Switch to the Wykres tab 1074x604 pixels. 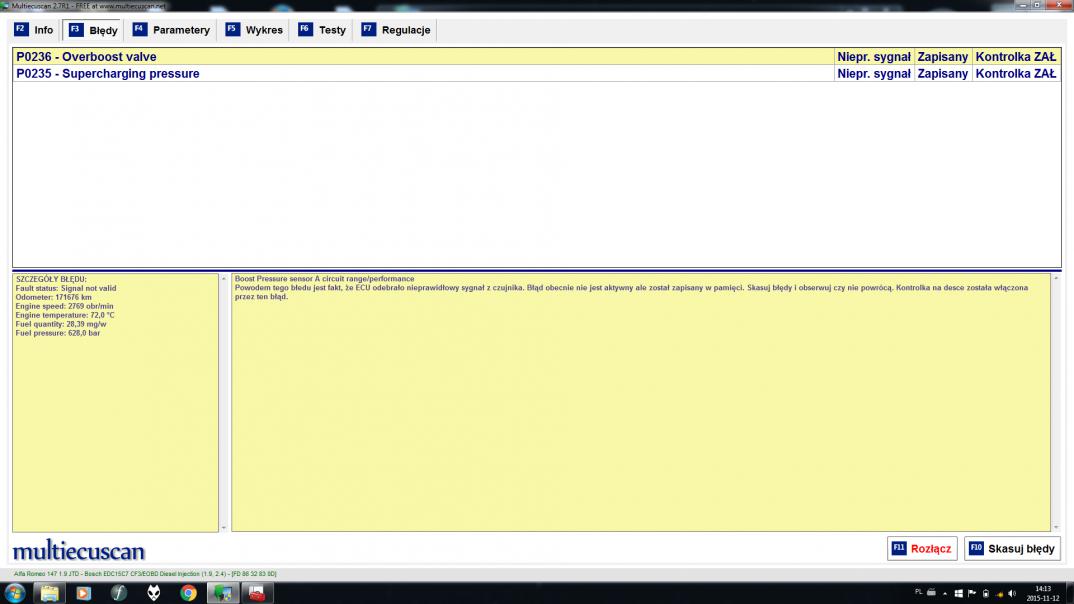click(253, 30)
